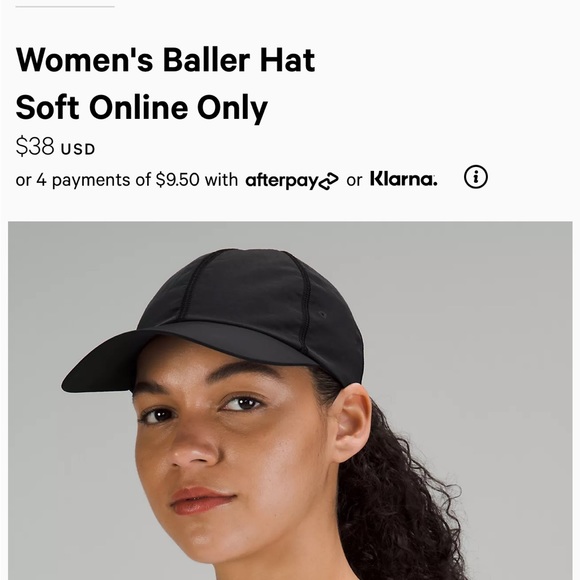Click the eyelet vent on the cap
The height and width of the screenshot is (580, 580).
click(x=323, y=315)
